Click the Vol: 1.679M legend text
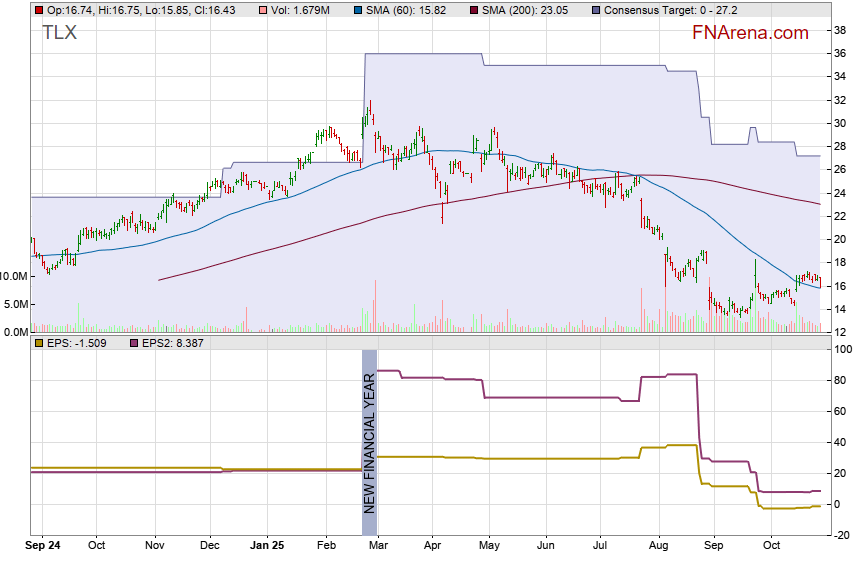 pos(302,10)
